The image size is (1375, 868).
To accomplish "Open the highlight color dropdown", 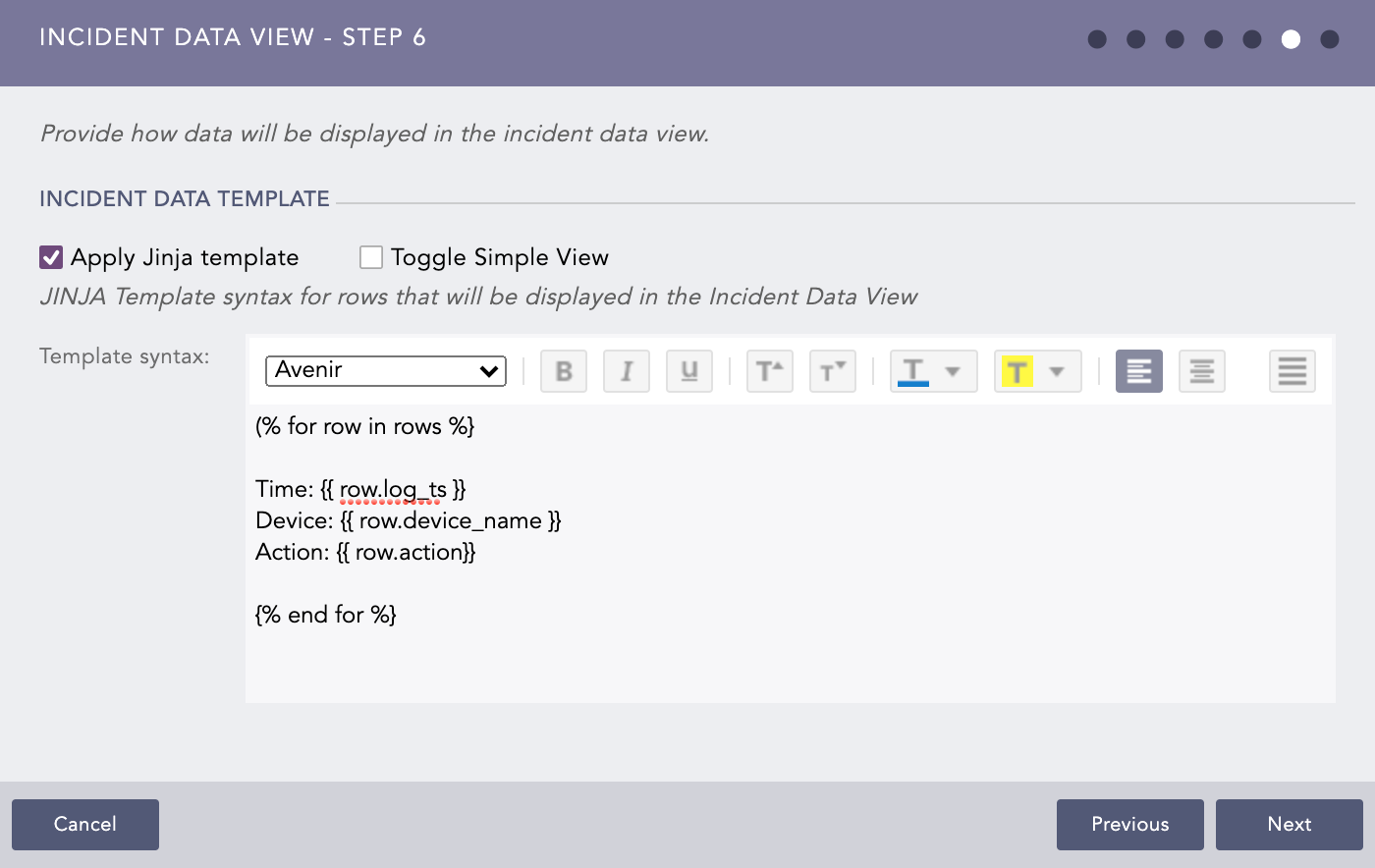I will tap(1059, 371).
